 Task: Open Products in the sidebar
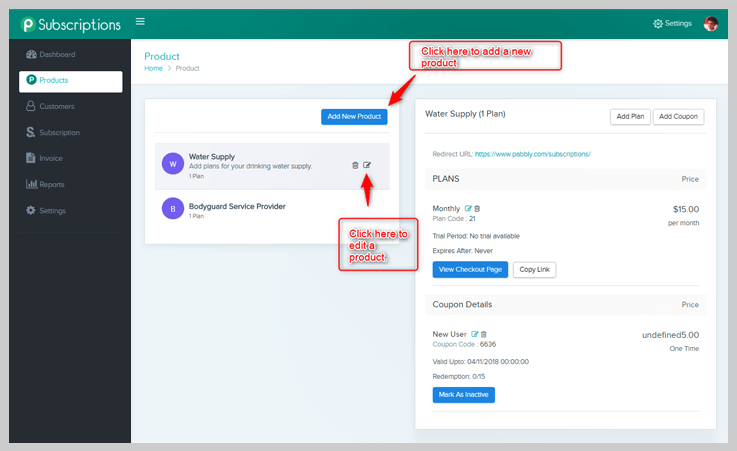(71, 81)
